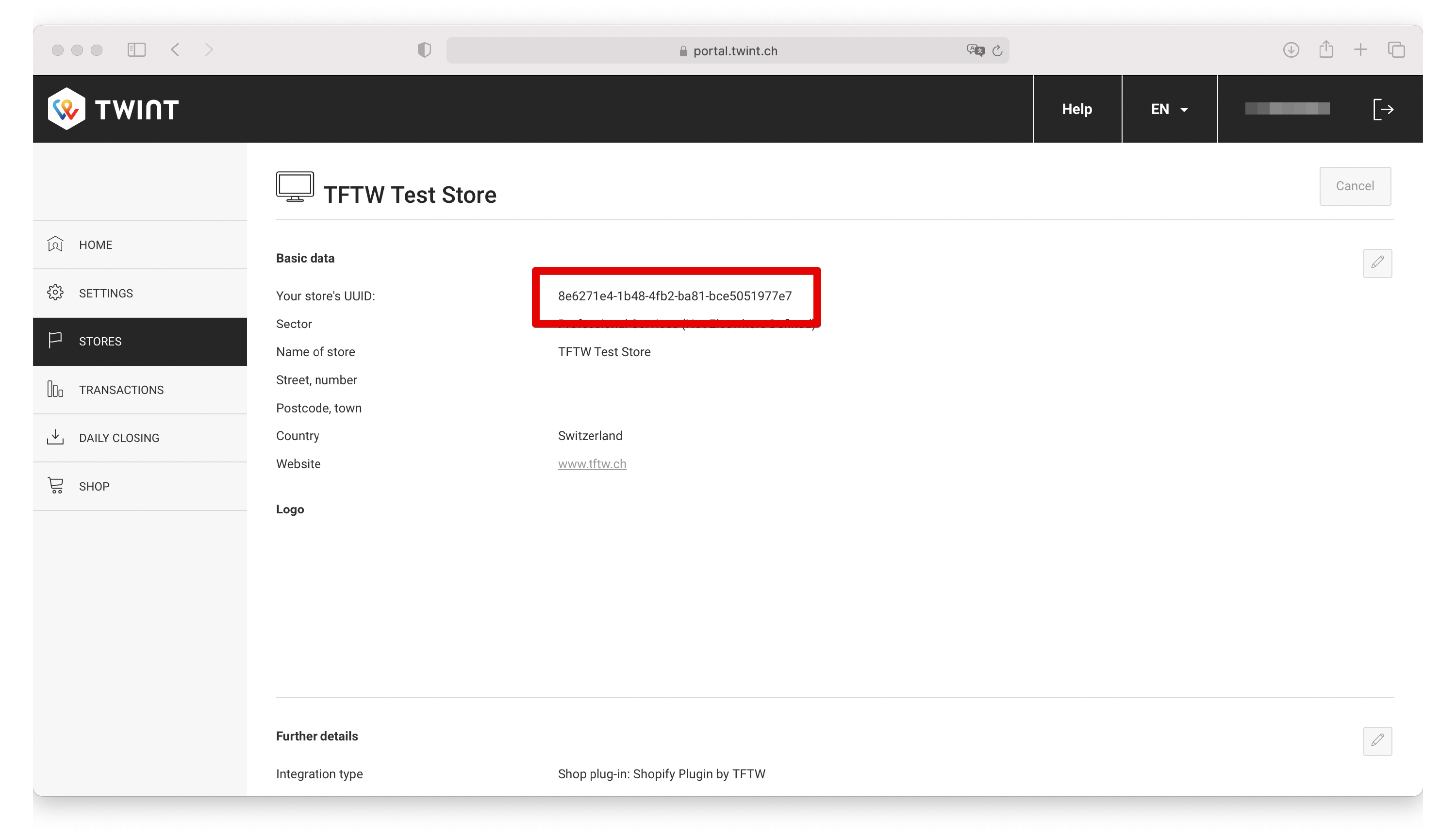Open the www.tftw.ch website link
Screen dimensions: 1456x837
(592, 464)
